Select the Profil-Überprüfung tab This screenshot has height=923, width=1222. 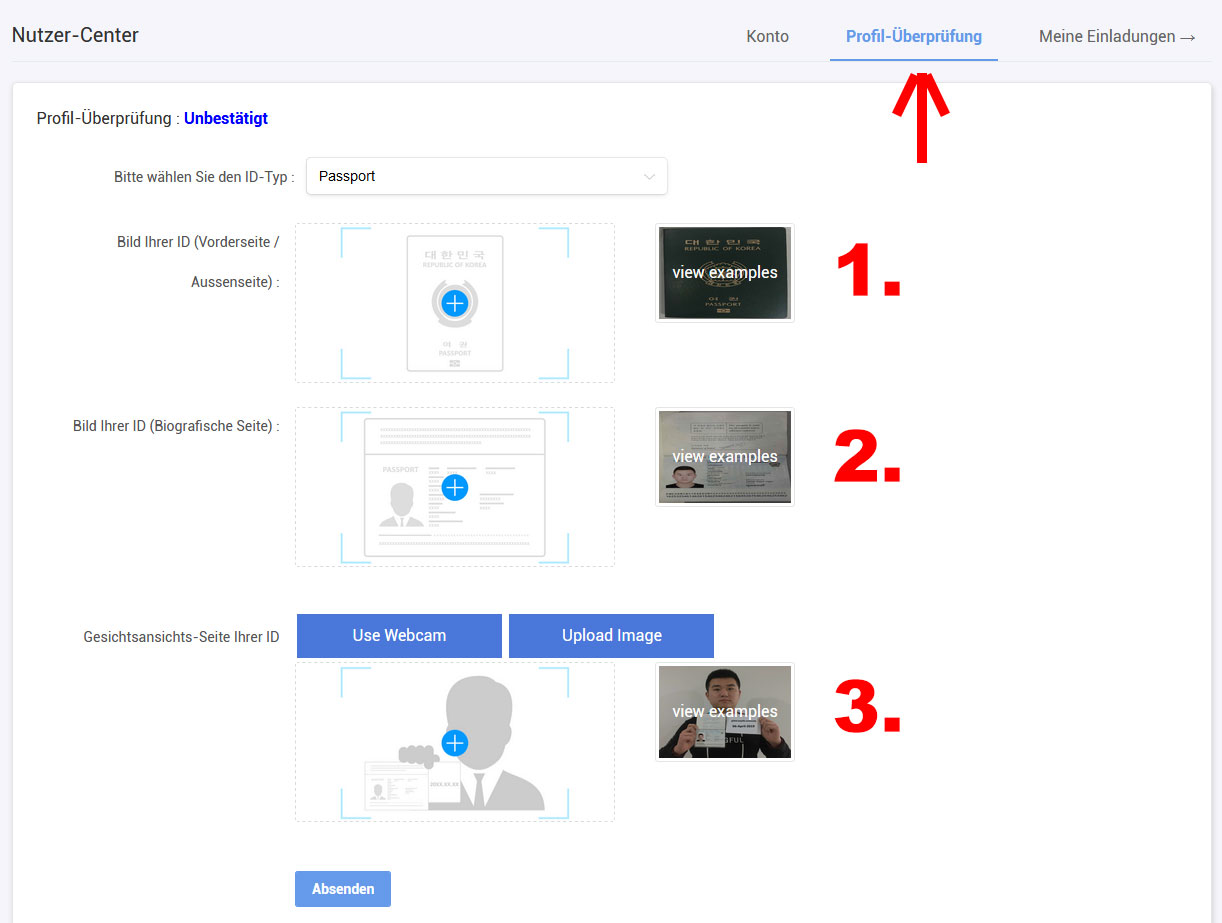click(913, 37)
